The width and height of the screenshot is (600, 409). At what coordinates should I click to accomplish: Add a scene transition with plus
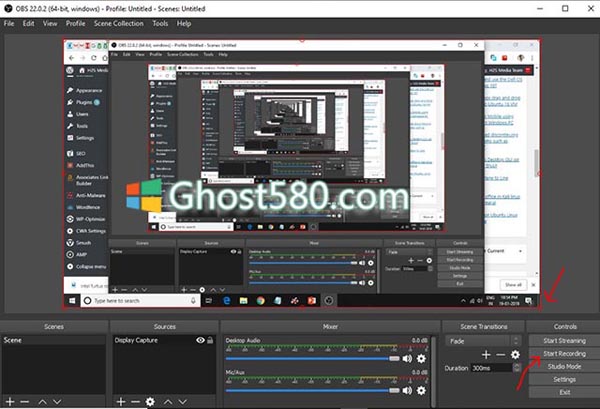(x=486, y=355)
